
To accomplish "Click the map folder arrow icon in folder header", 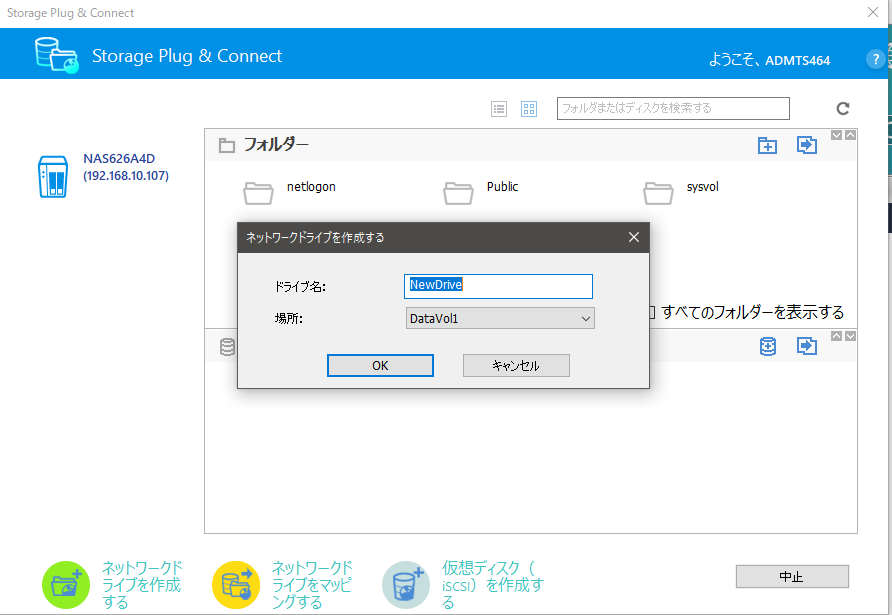I will (x=807, y=145).
